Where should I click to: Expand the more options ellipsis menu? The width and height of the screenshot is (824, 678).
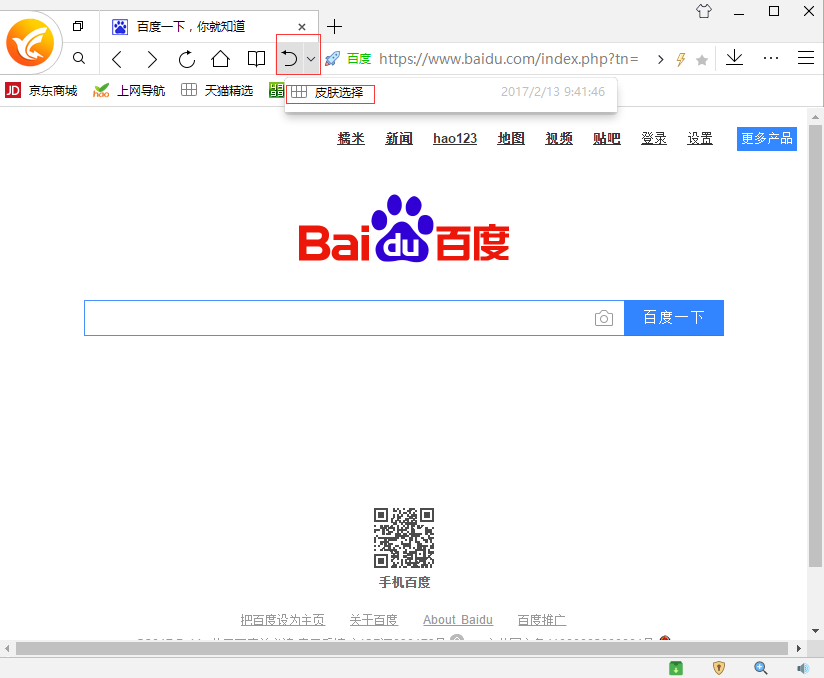770,58
